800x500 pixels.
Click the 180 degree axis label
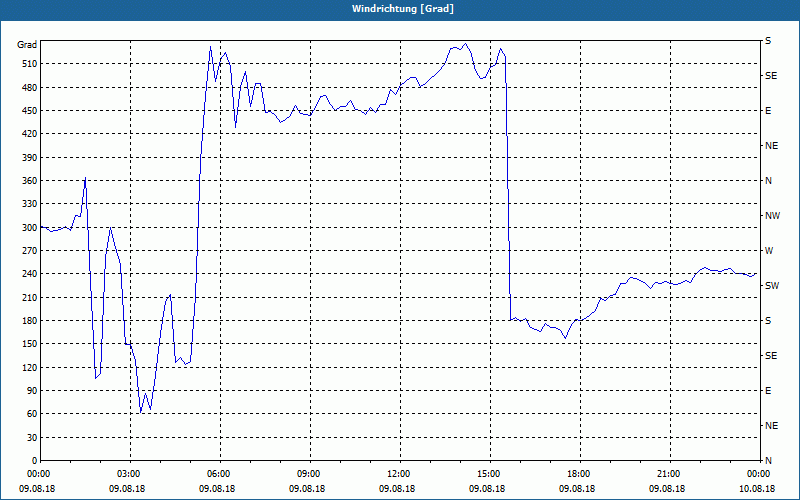30,321
